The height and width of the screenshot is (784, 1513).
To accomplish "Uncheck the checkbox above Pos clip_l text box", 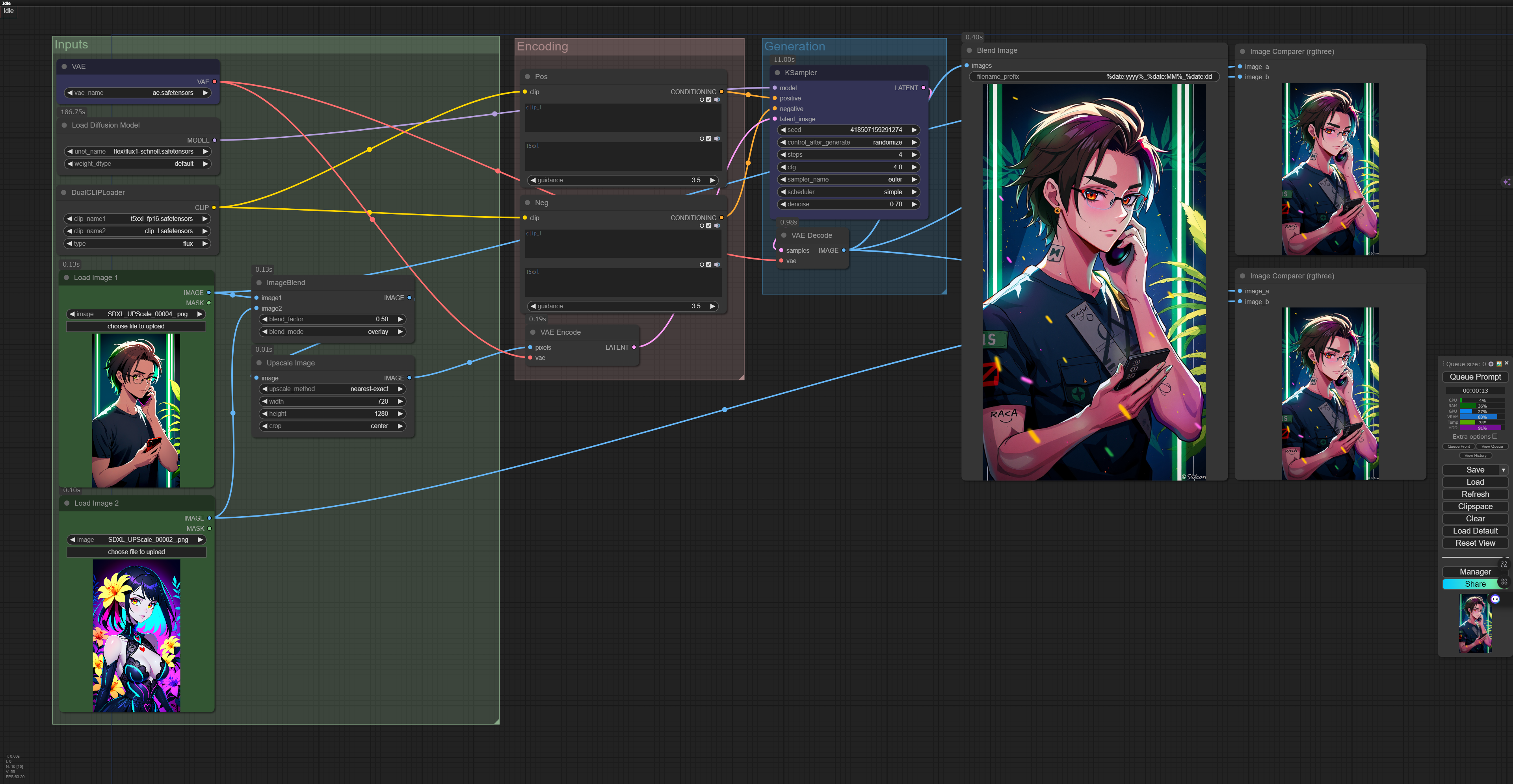I will point(709,100).
